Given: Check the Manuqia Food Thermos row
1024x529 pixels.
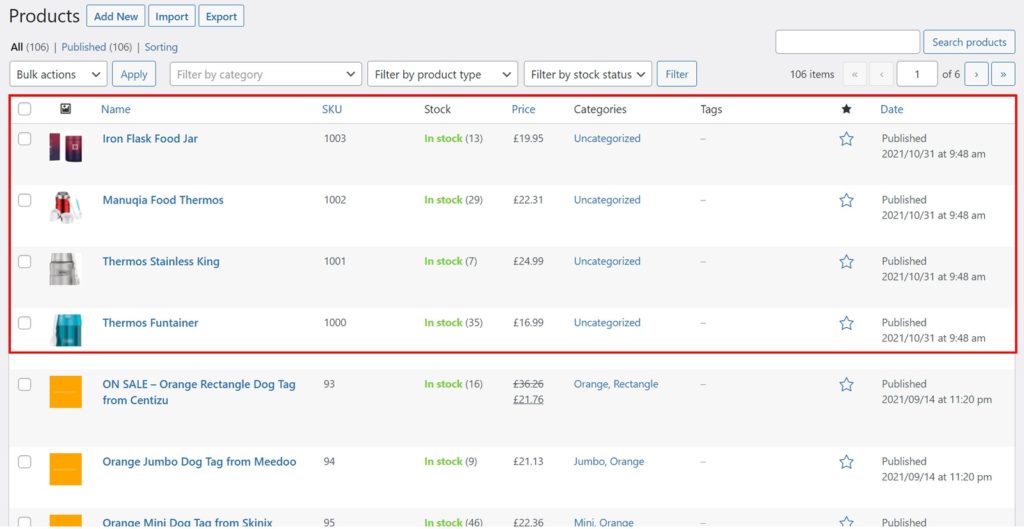Looking at the screenshot, I should tap(24, 200).
